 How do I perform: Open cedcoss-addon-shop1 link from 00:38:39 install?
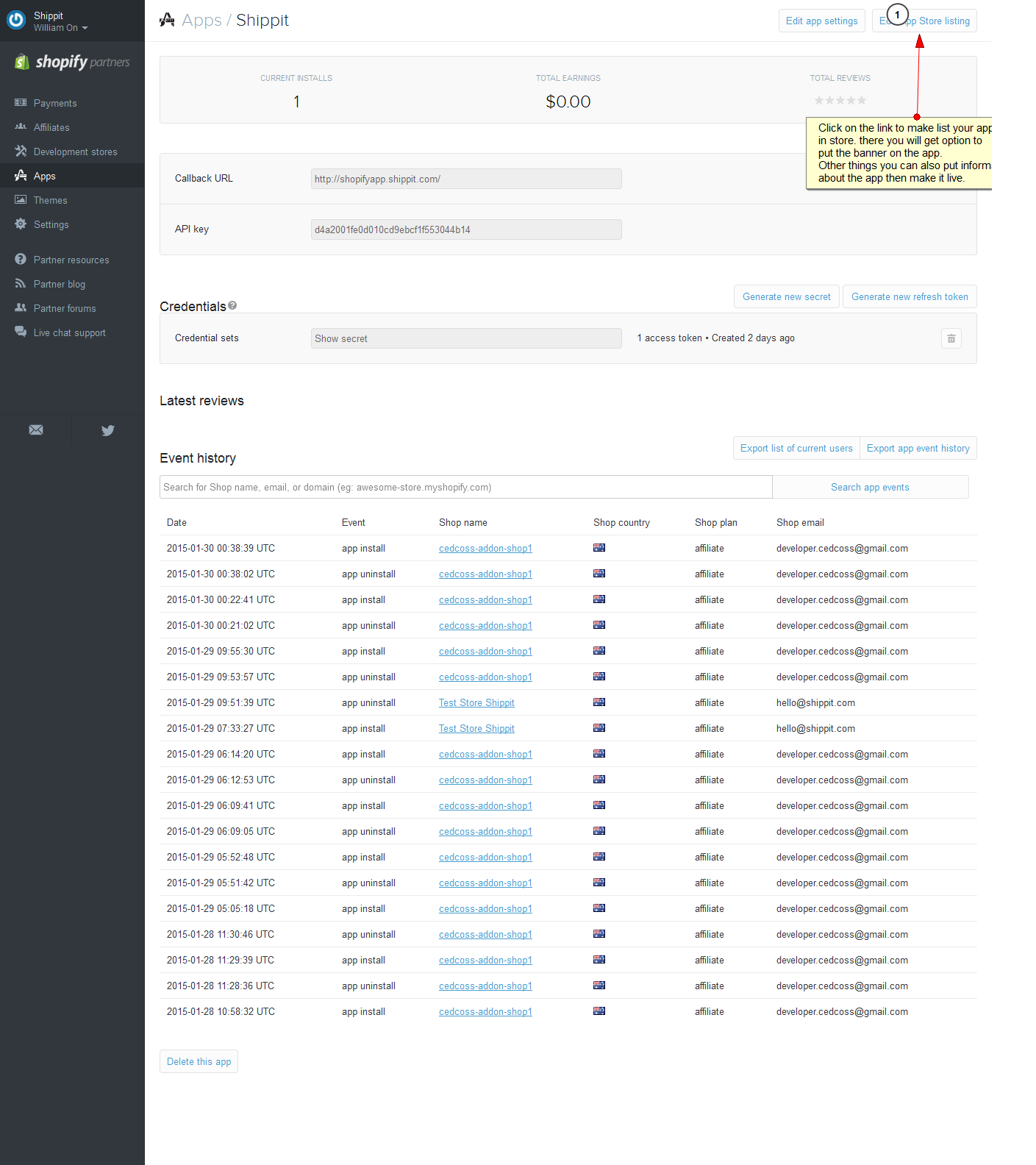coord(485,548)
